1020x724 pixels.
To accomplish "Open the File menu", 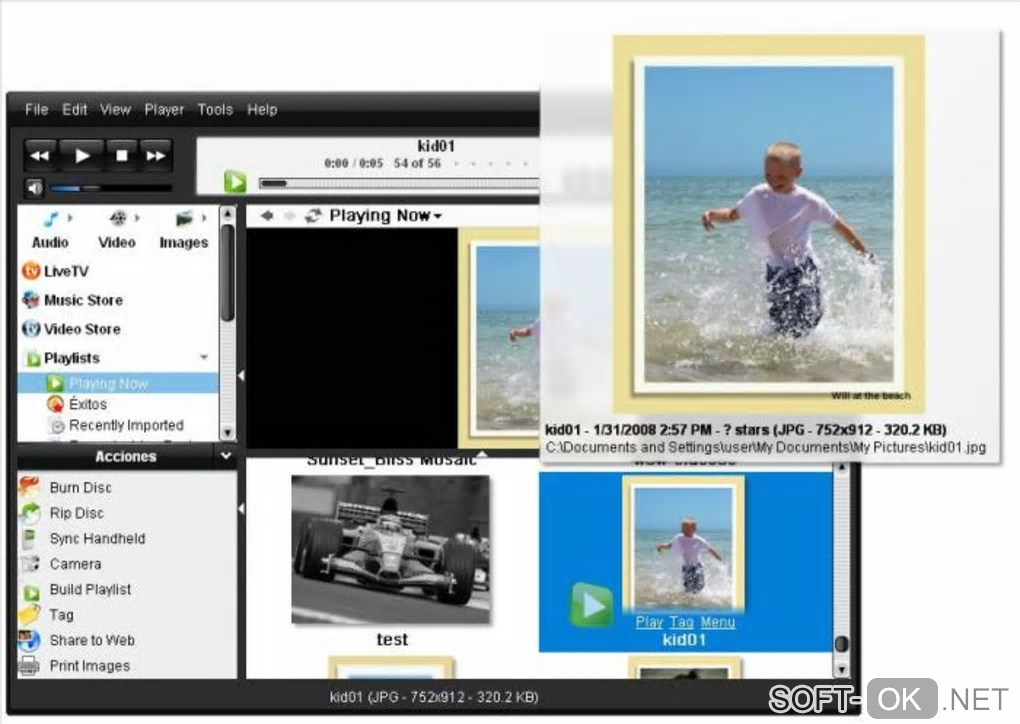I will [36, 109].
